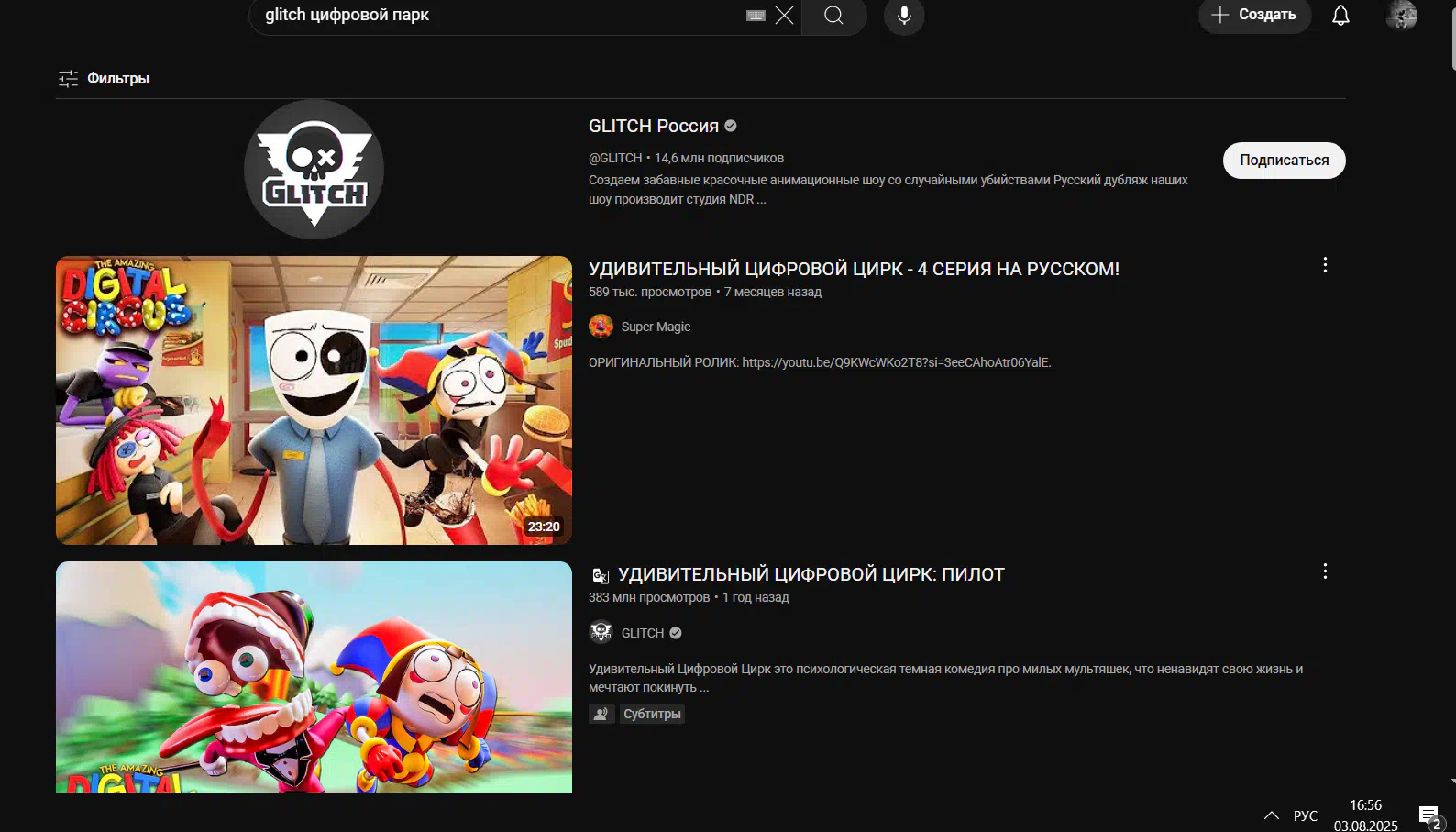Open the Super Magic channel avatar
1456x832 pixels.
601,327
